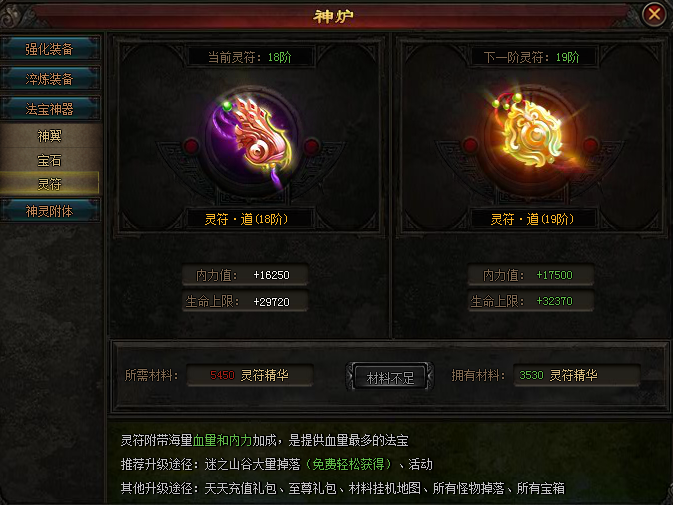Open the 强化装备 section
The width and height of the screenshot is (673, 505).
[x=50, y=48]
